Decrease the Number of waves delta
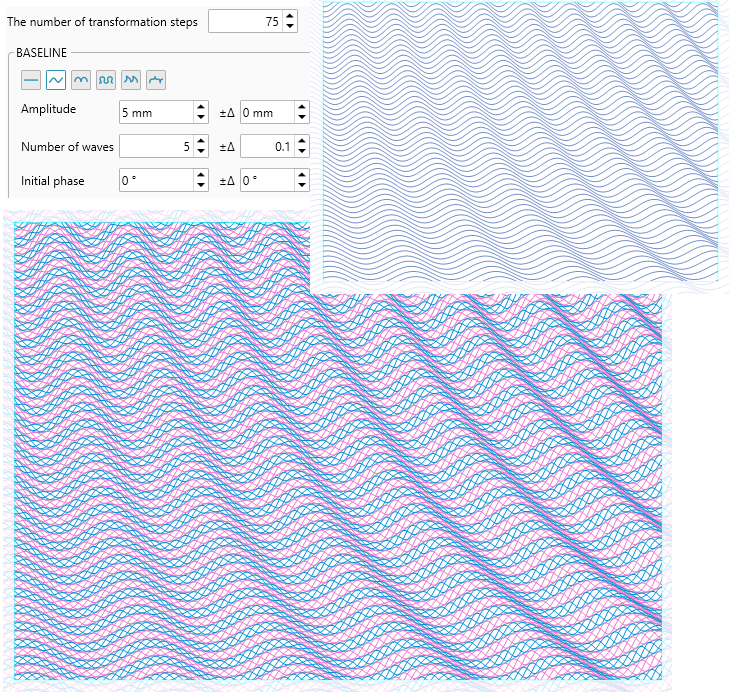This screenshot has height=693, width=731. (302, 151)
